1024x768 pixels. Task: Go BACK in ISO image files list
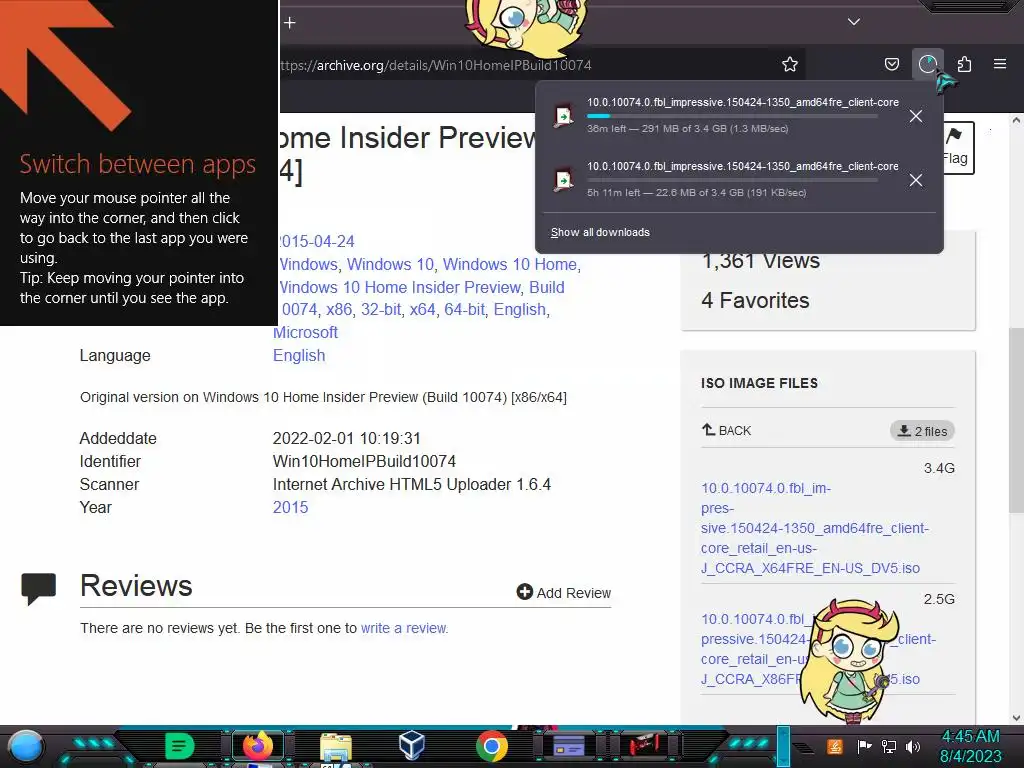(x=726, y=430)
